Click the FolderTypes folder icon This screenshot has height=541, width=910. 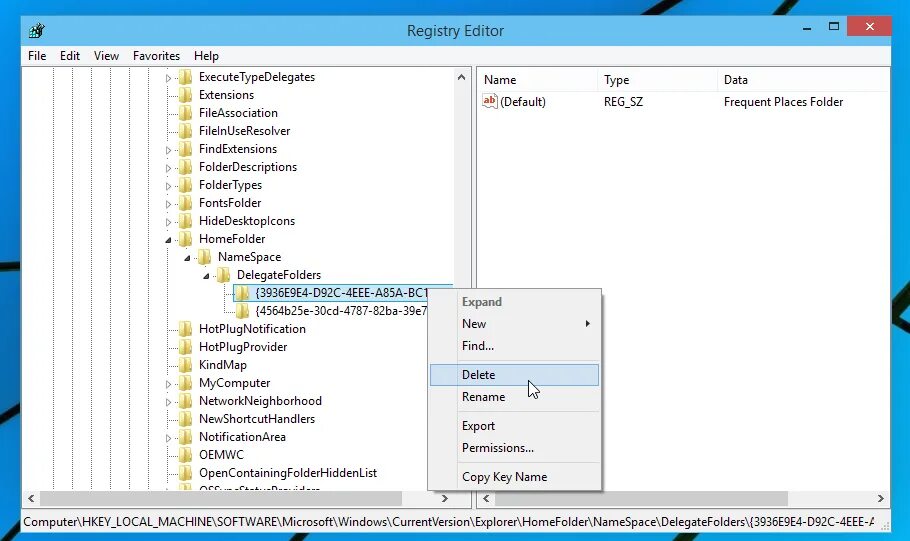tap(186, 185)
